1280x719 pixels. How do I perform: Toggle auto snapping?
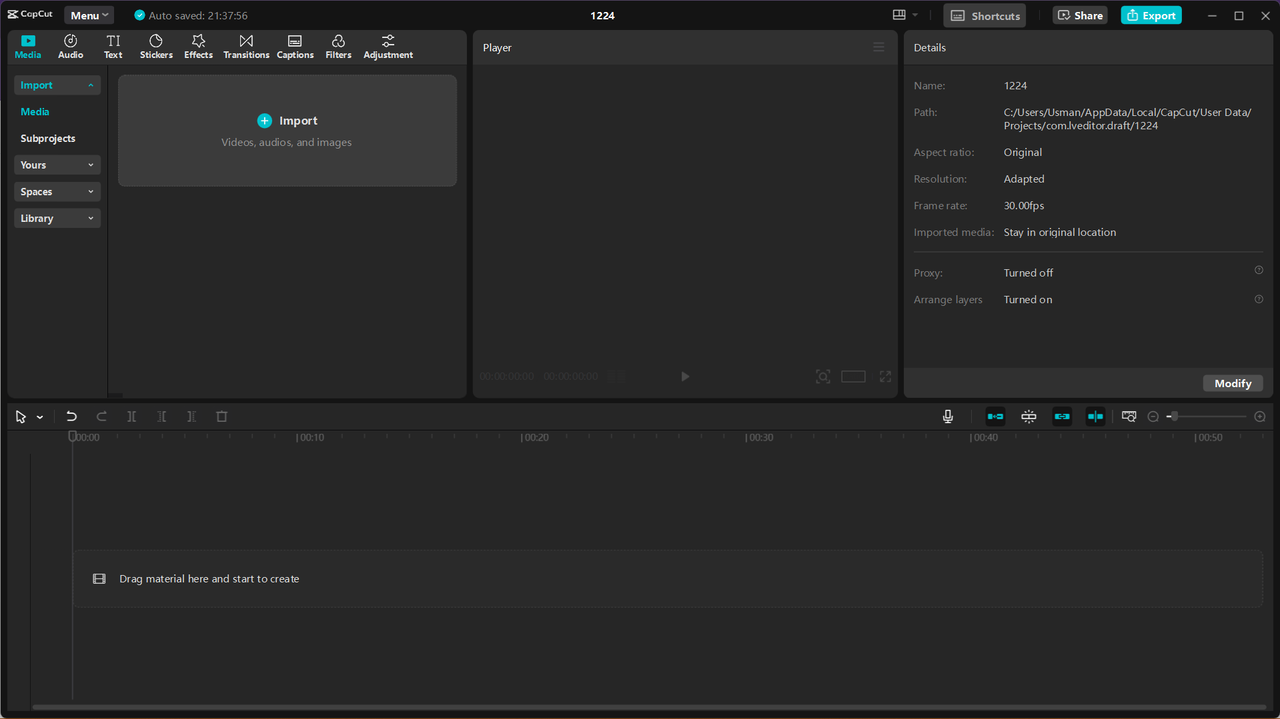click(1029, 417)
